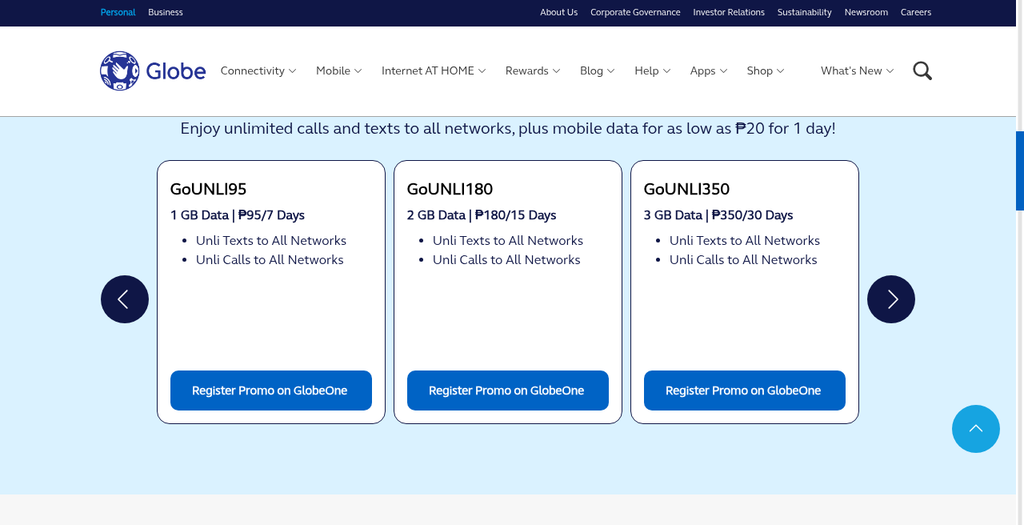Show previous promo cards with left arrow
The image size is (1024, 525).
pos(125,299)
